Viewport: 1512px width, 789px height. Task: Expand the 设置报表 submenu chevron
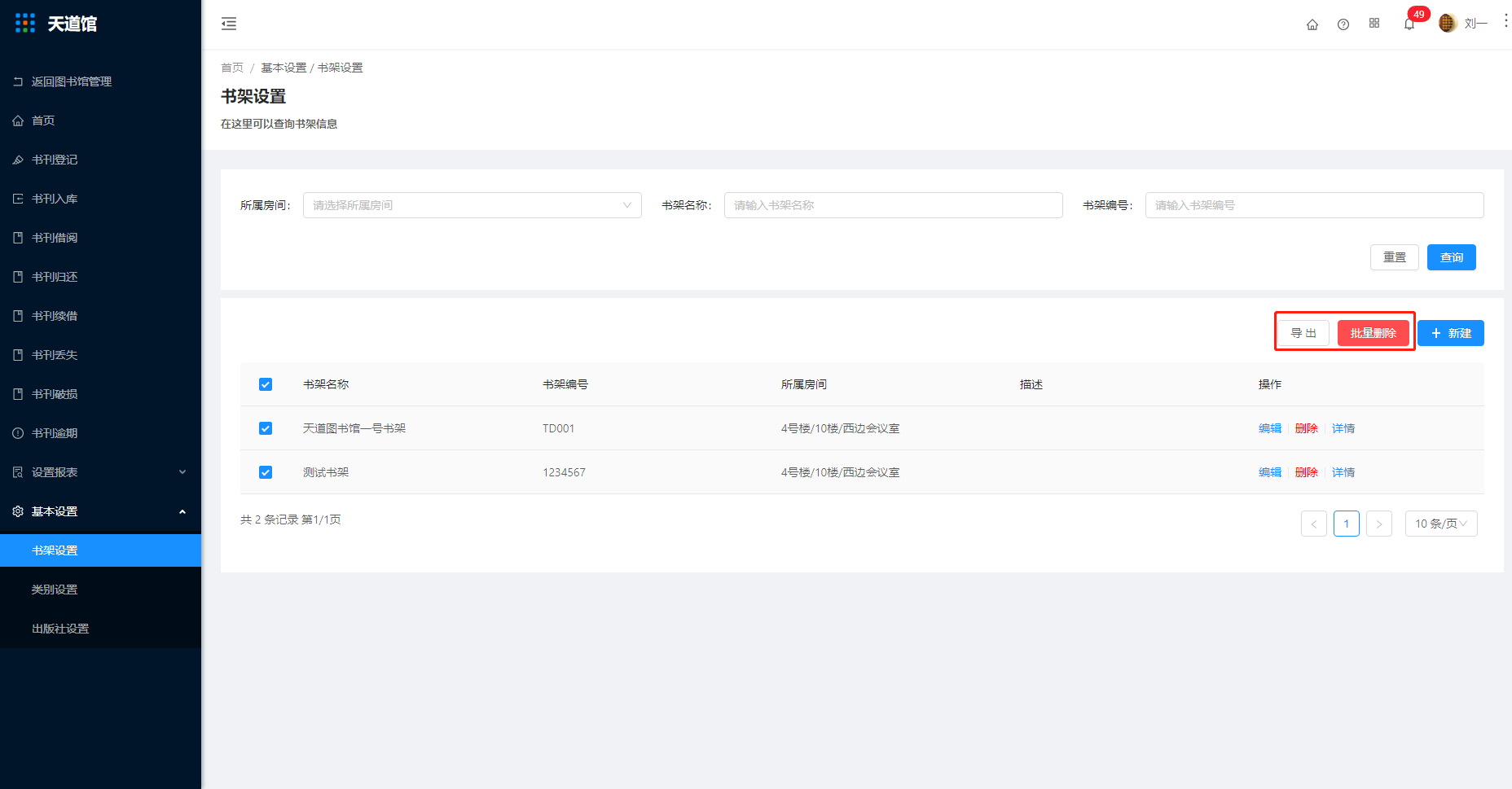click(x=182, y=472)
